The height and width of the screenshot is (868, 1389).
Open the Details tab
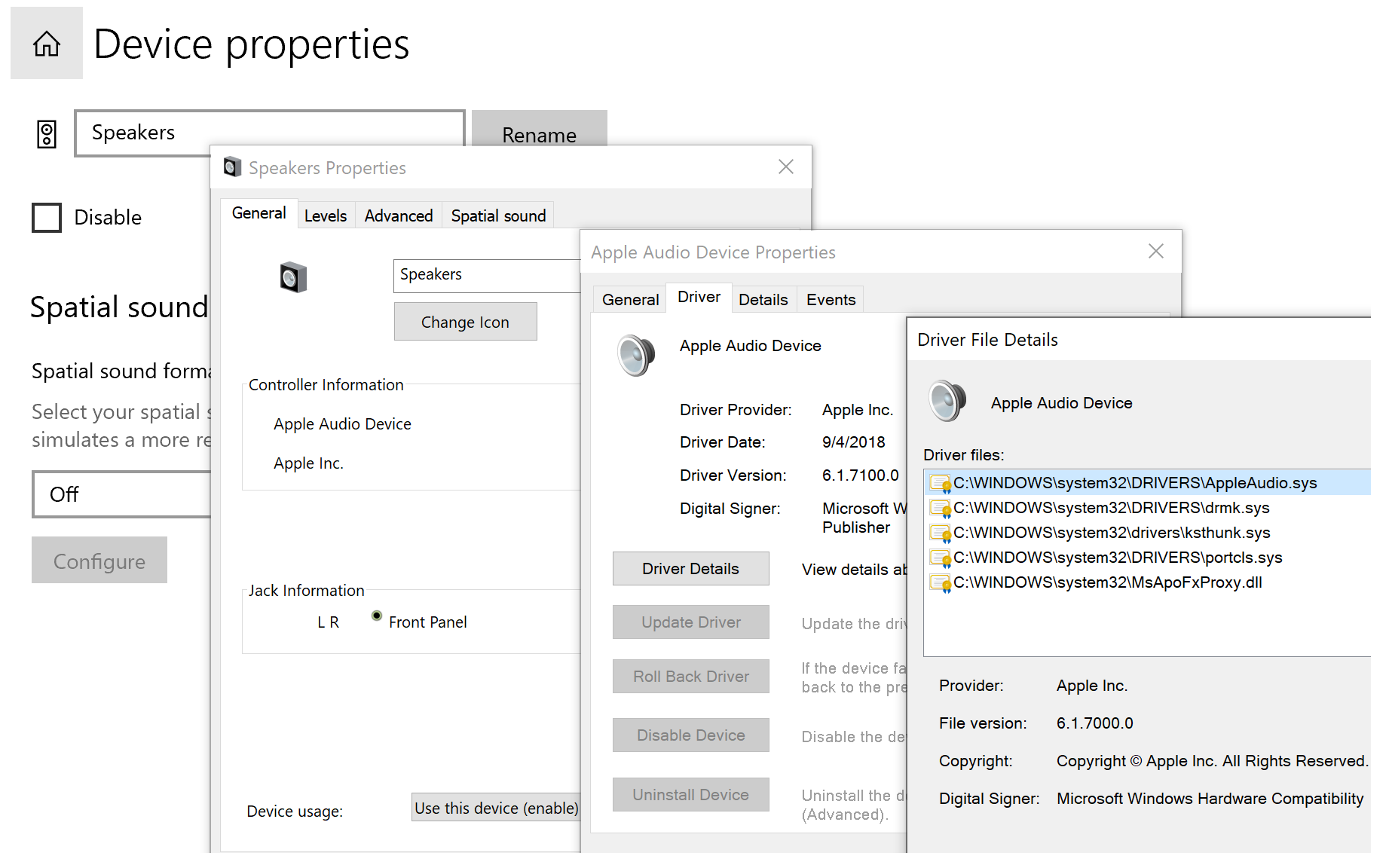tap(763, 300)
